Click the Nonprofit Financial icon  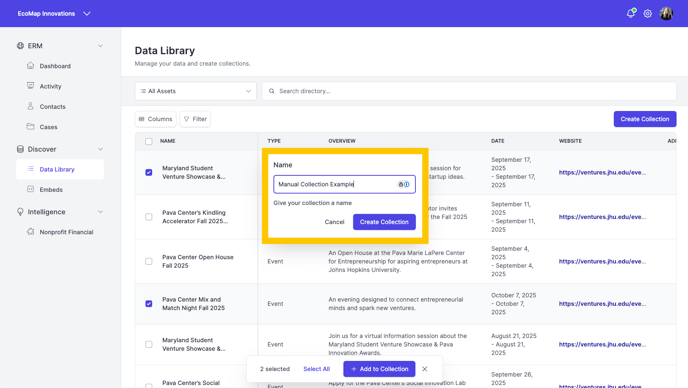[x=30, y=231]
